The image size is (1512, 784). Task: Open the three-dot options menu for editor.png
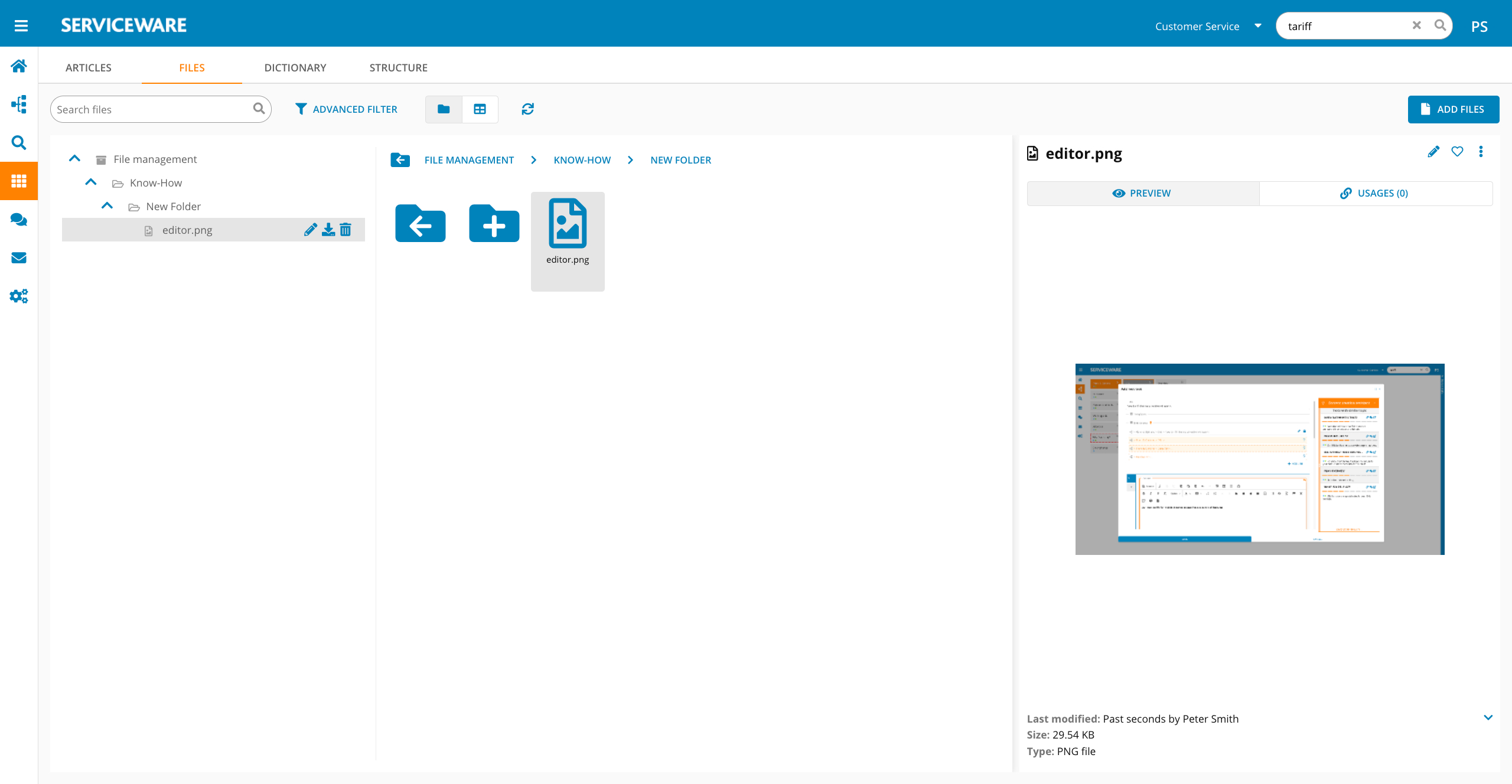[x=1481, y=152]
